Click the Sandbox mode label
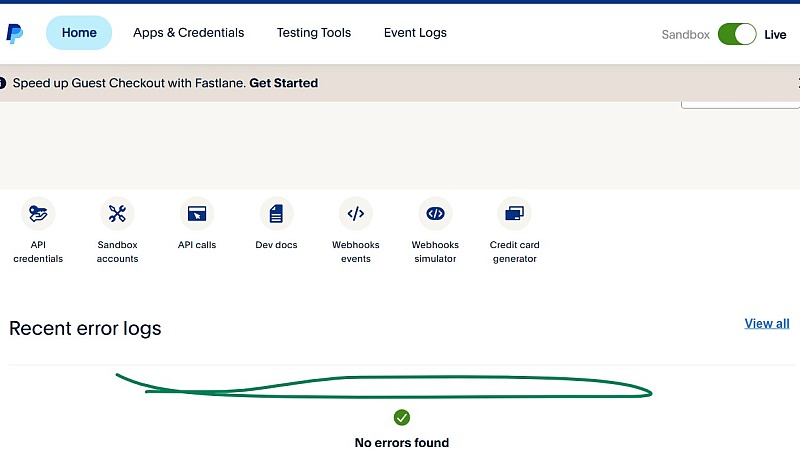Screen dimensions: 800x452 pos(686,35)
